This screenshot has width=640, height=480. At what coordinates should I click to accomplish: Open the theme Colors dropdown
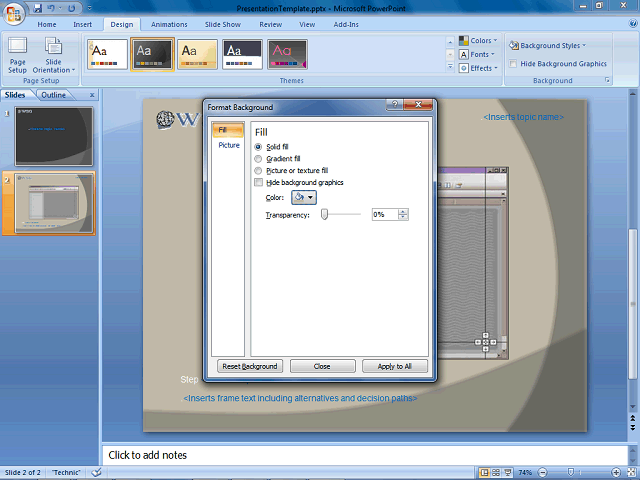pyautogui.click(x=478, y=41)
